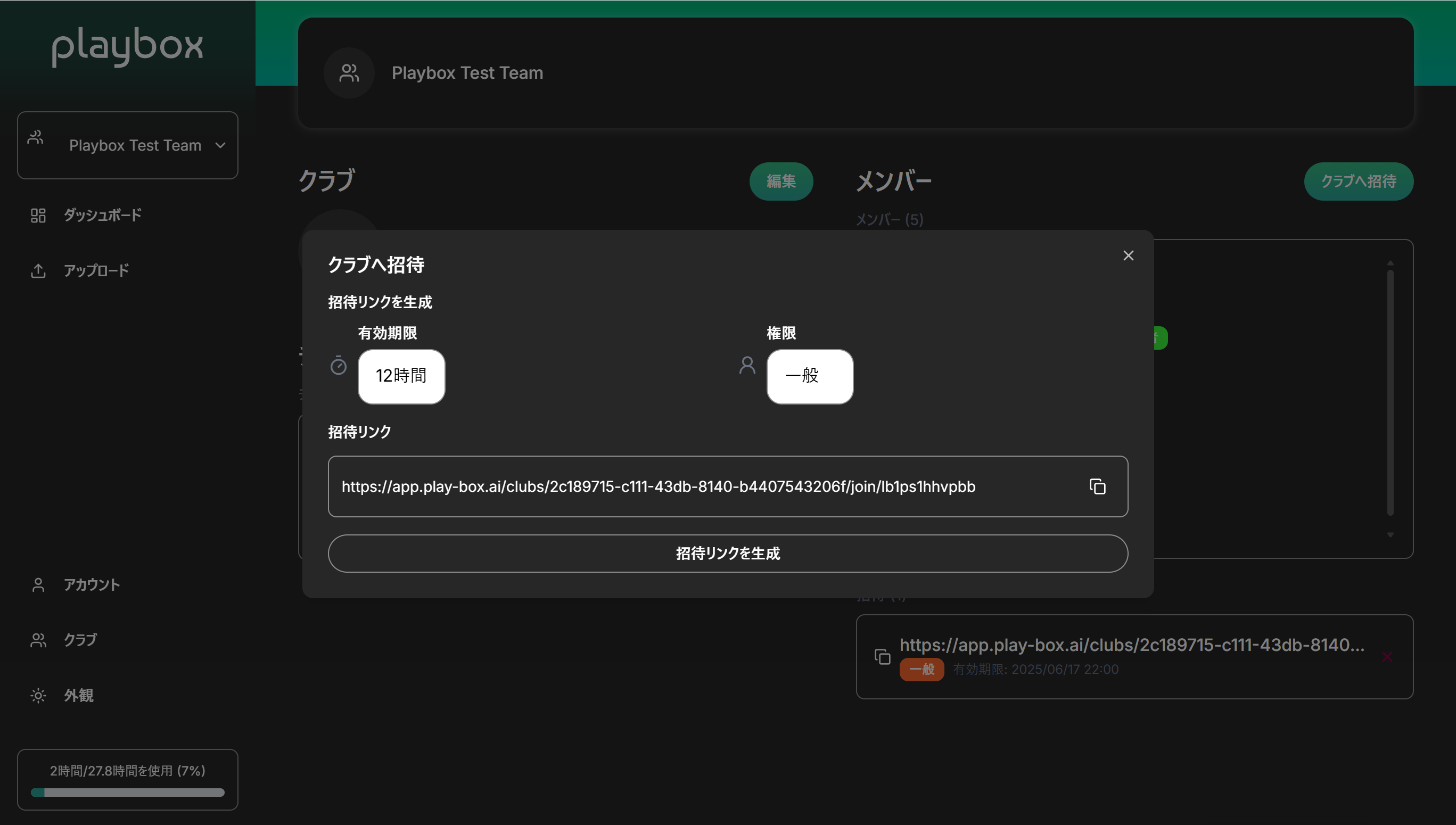Open the 一般 permission dropdown
This screenshot has height=825, width=1456.
(x=809, y=376)
